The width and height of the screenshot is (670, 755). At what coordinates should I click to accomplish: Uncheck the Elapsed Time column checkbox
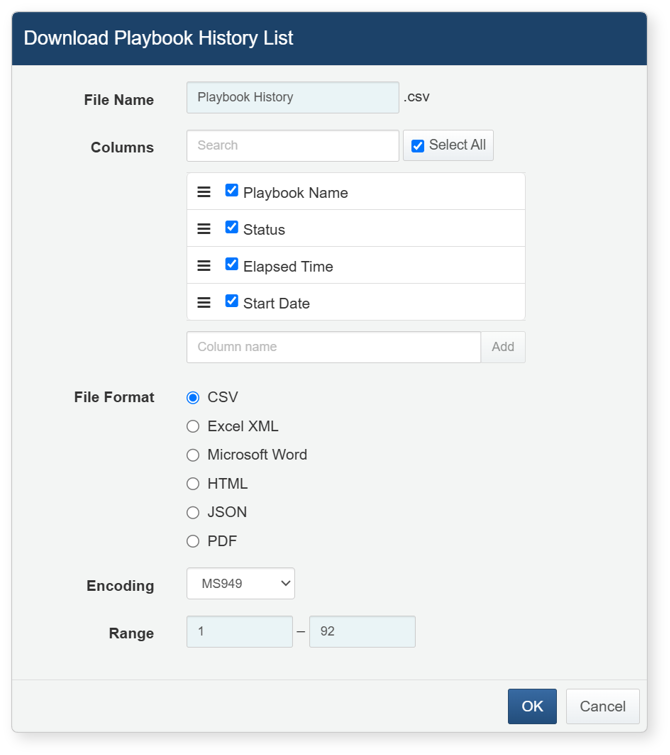232,264
